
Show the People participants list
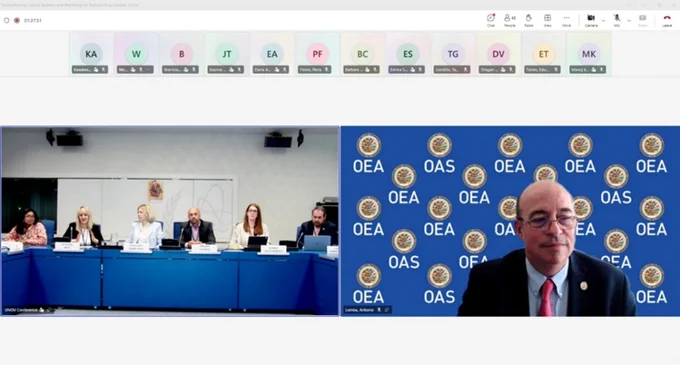pos(510,20)
